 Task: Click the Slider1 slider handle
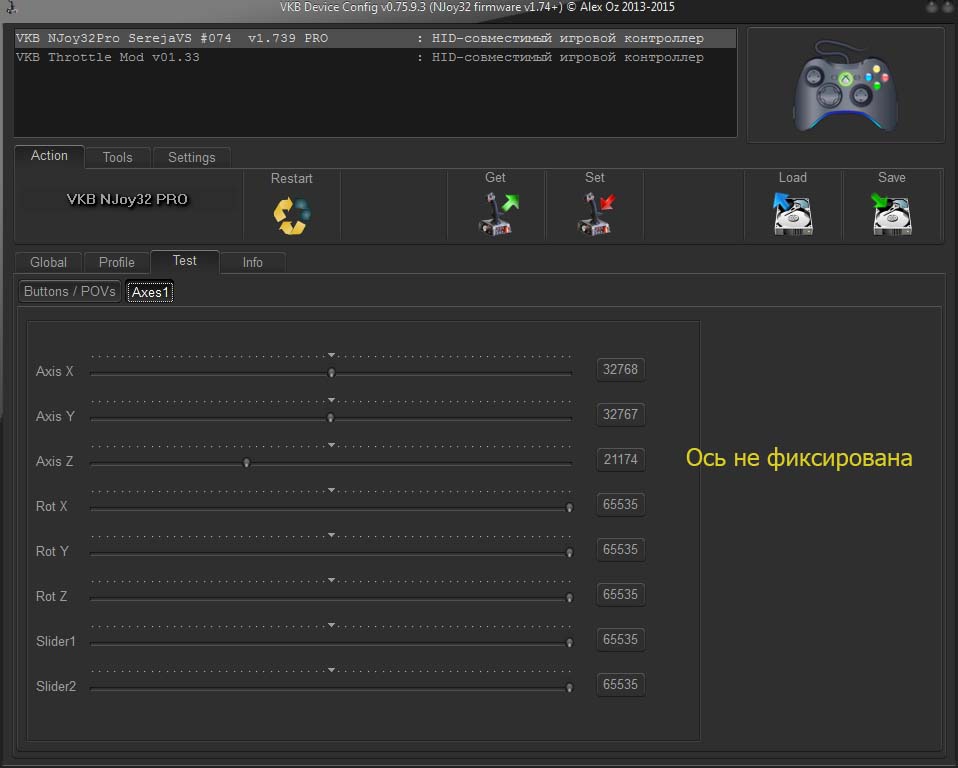(569, 642)
